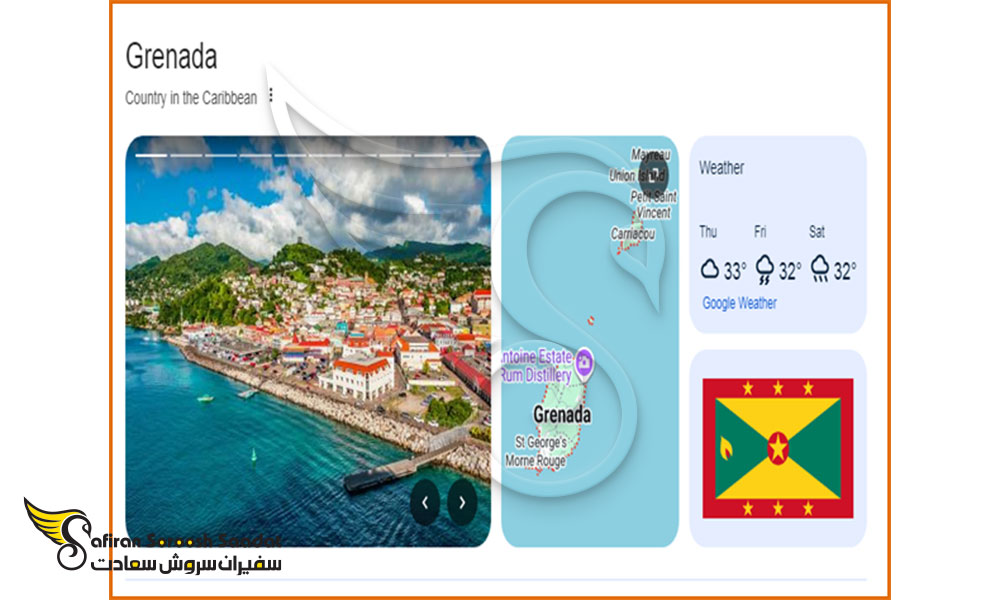Open the Google Weather link
Image resolution: width=1000 pixels, height=600 pixels.
[x=740, y=304]
